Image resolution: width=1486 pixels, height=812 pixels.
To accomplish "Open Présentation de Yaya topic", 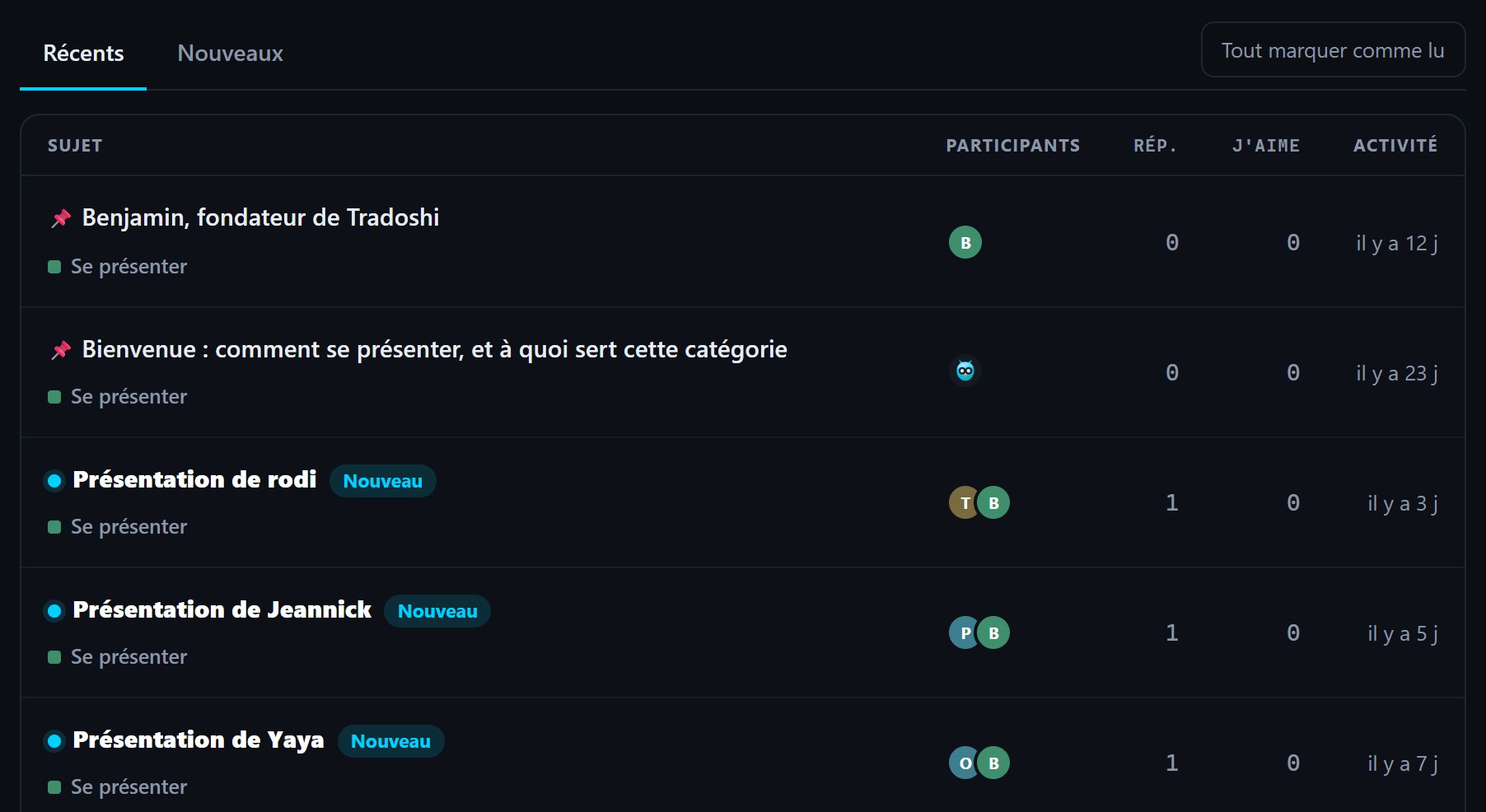I will [198, 740].
